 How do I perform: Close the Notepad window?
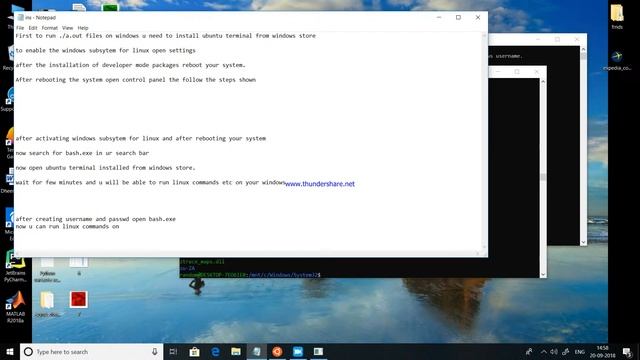click(x=478, y=18)
